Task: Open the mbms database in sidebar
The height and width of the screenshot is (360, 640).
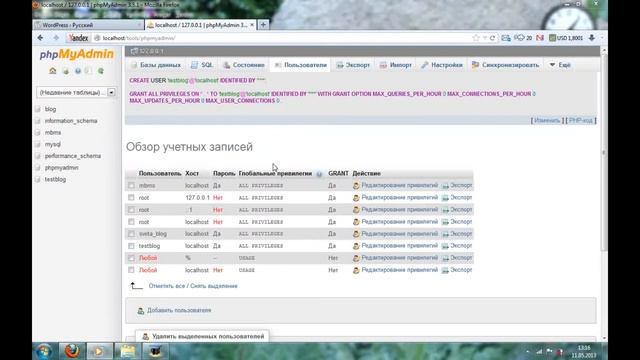Action: 53,133
